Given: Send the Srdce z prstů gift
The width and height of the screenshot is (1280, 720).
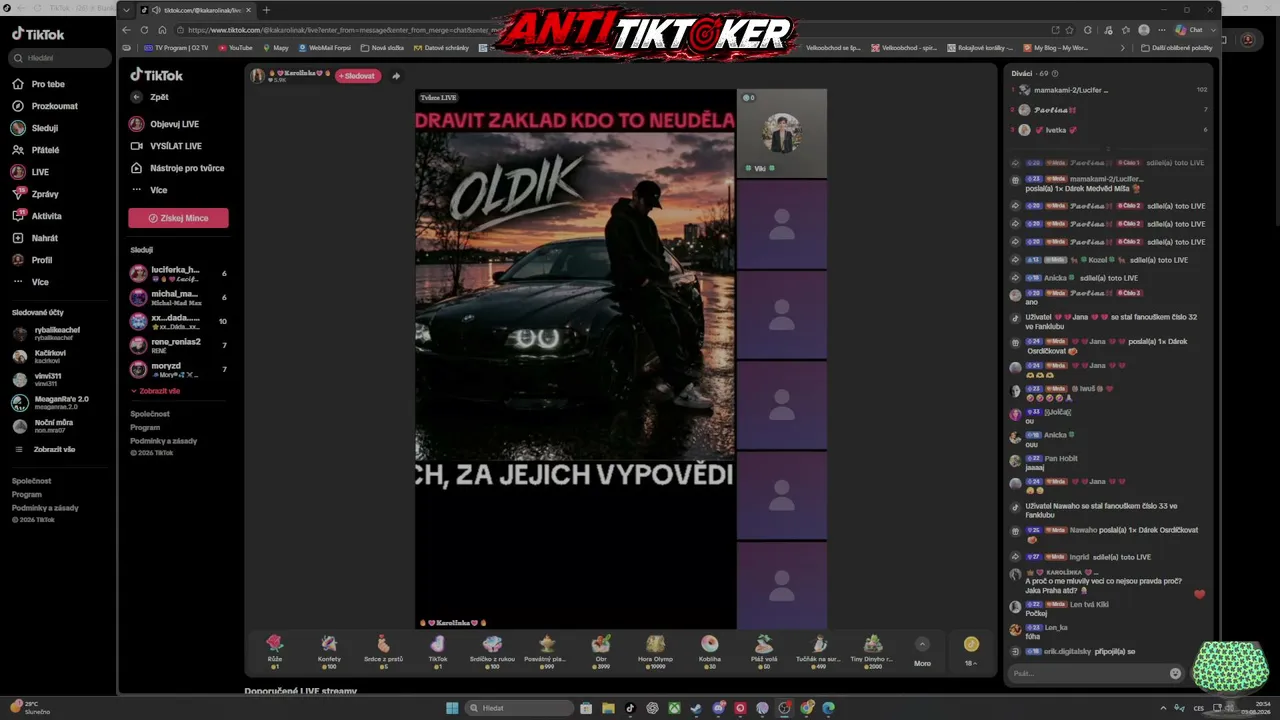Looking at the screenshot, I should click(383, 650).
